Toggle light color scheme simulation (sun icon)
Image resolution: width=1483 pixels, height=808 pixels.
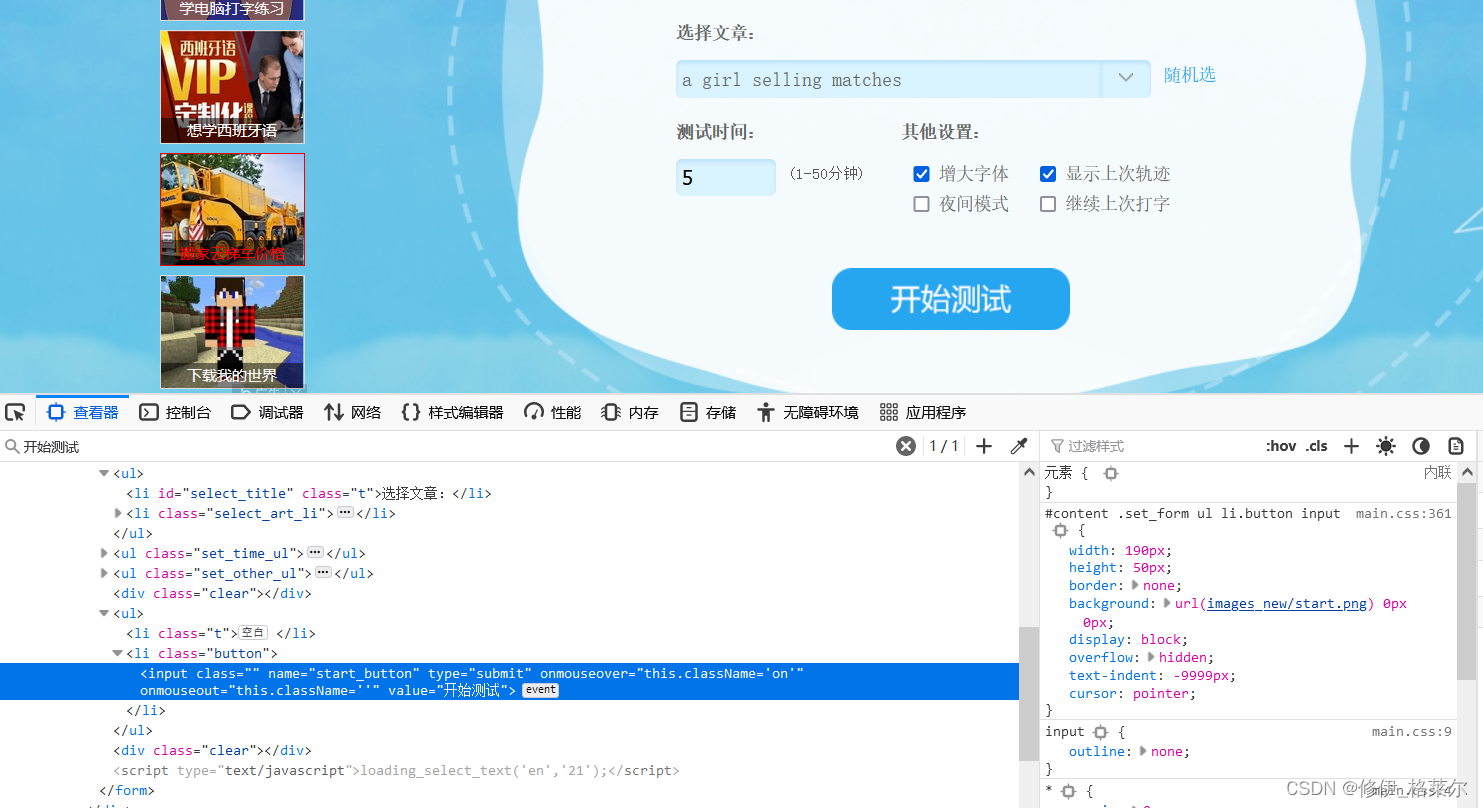pyautogui.click(x=1386, y=446)
